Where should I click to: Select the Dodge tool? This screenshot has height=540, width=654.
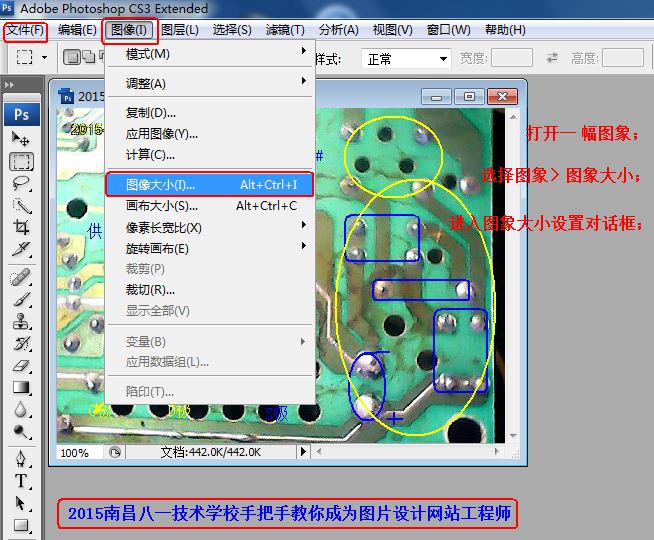point(21,431)
